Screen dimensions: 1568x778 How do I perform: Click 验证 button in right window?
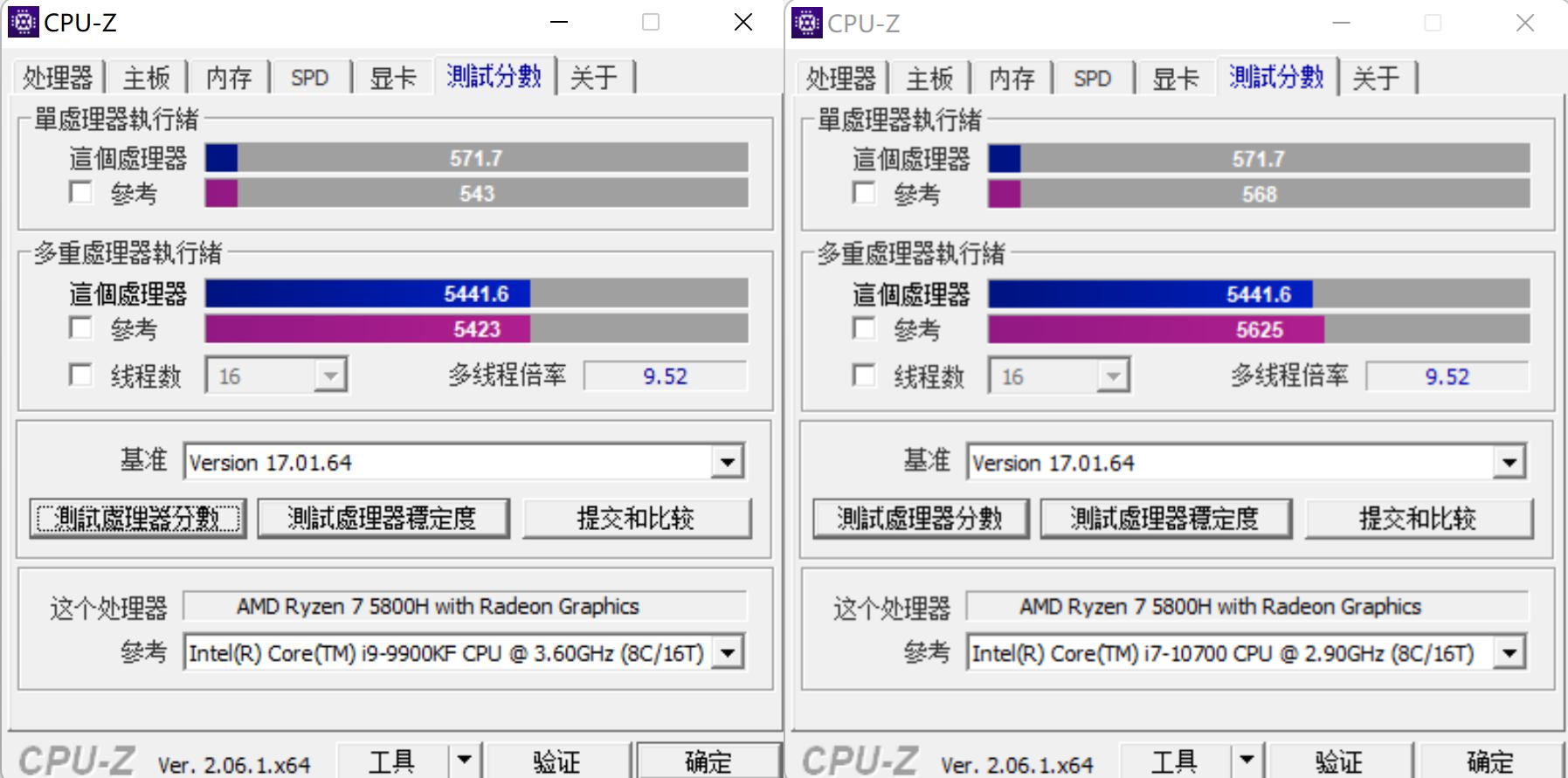click(1340, 761)
